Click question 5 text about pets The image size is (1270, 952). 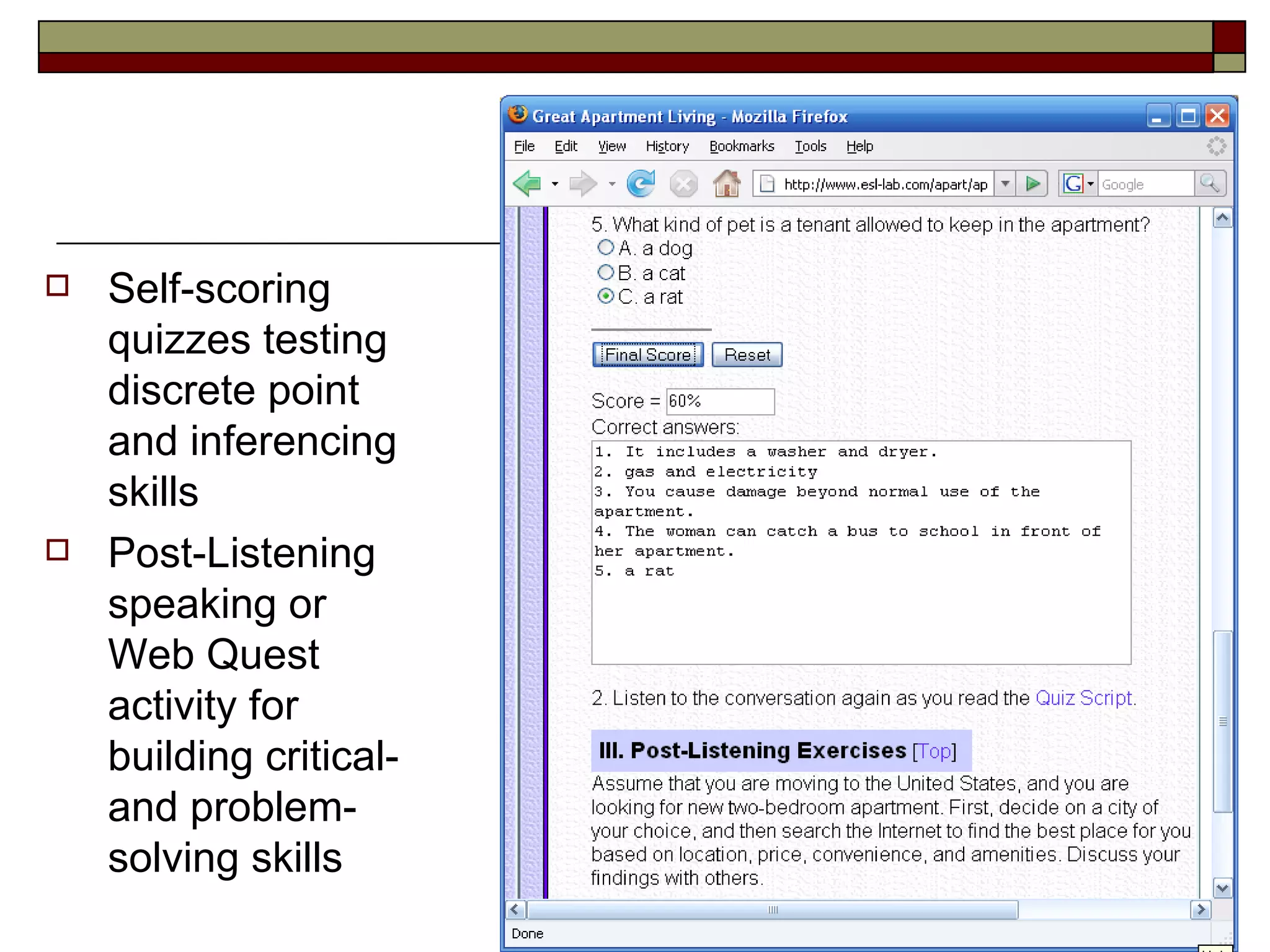(871, 224)
